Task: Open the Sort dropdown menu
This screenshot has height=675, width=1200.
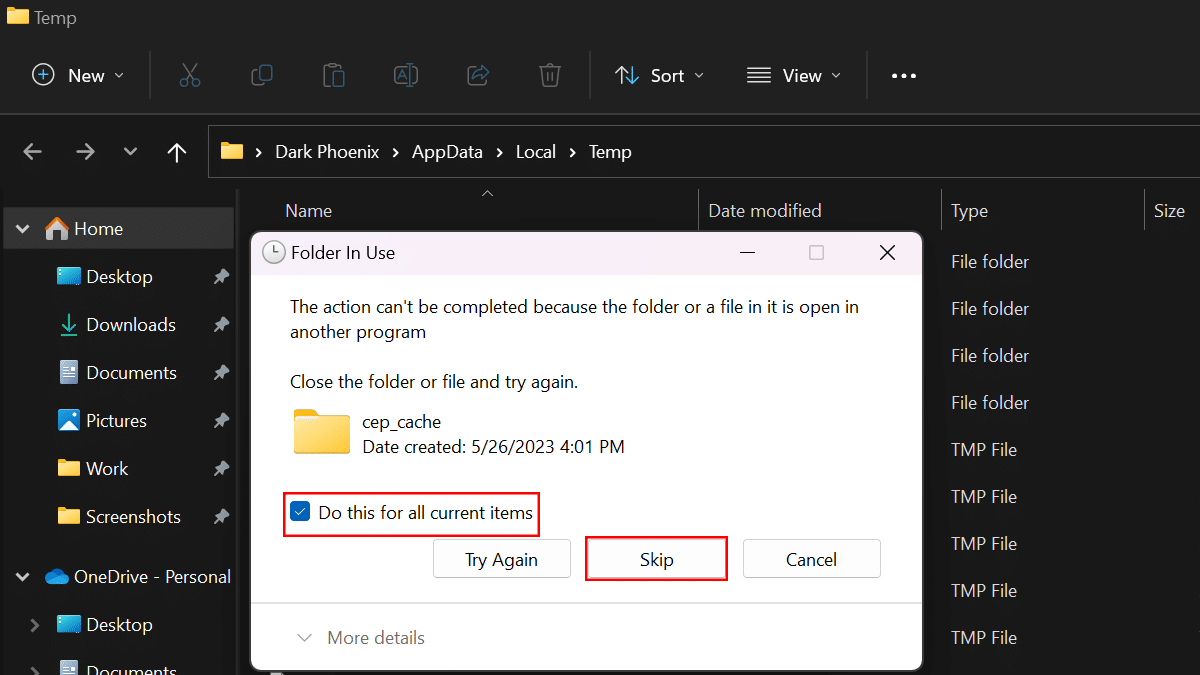Action: 659,76
